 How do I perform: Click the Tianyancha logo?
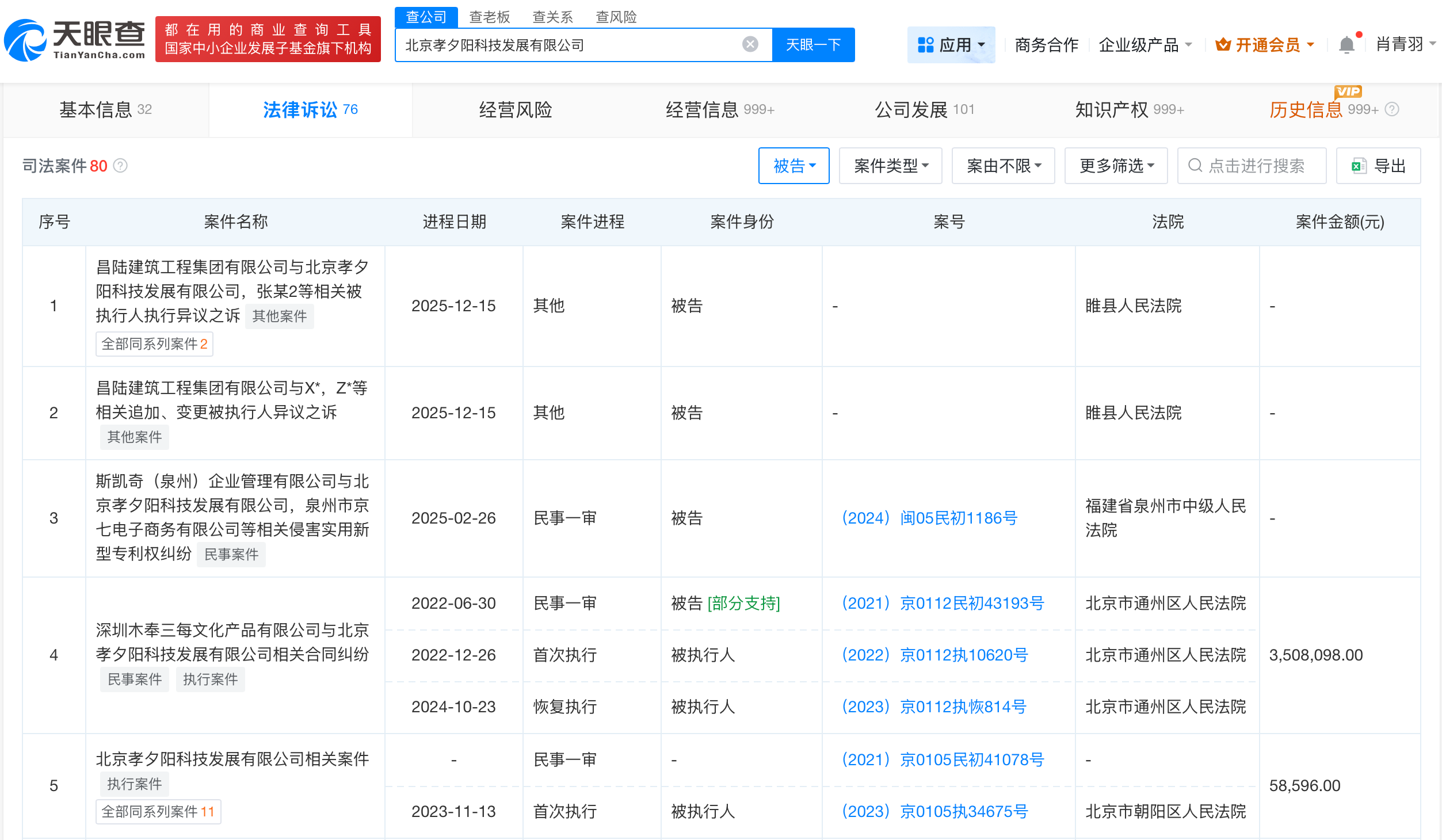point(75,39)
